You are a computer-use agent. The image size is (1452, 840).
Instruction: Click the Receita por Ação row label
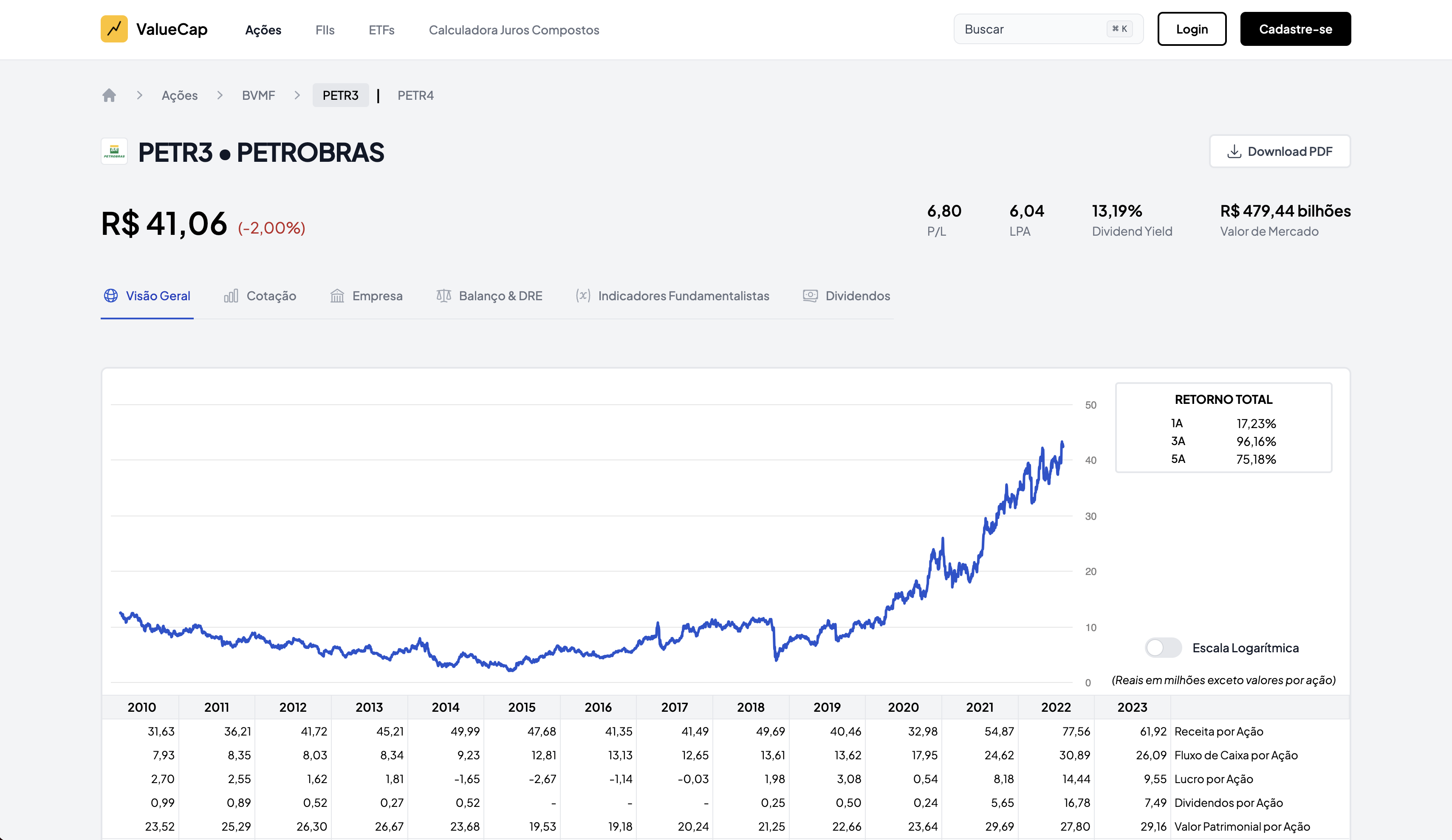(1219, 731)
